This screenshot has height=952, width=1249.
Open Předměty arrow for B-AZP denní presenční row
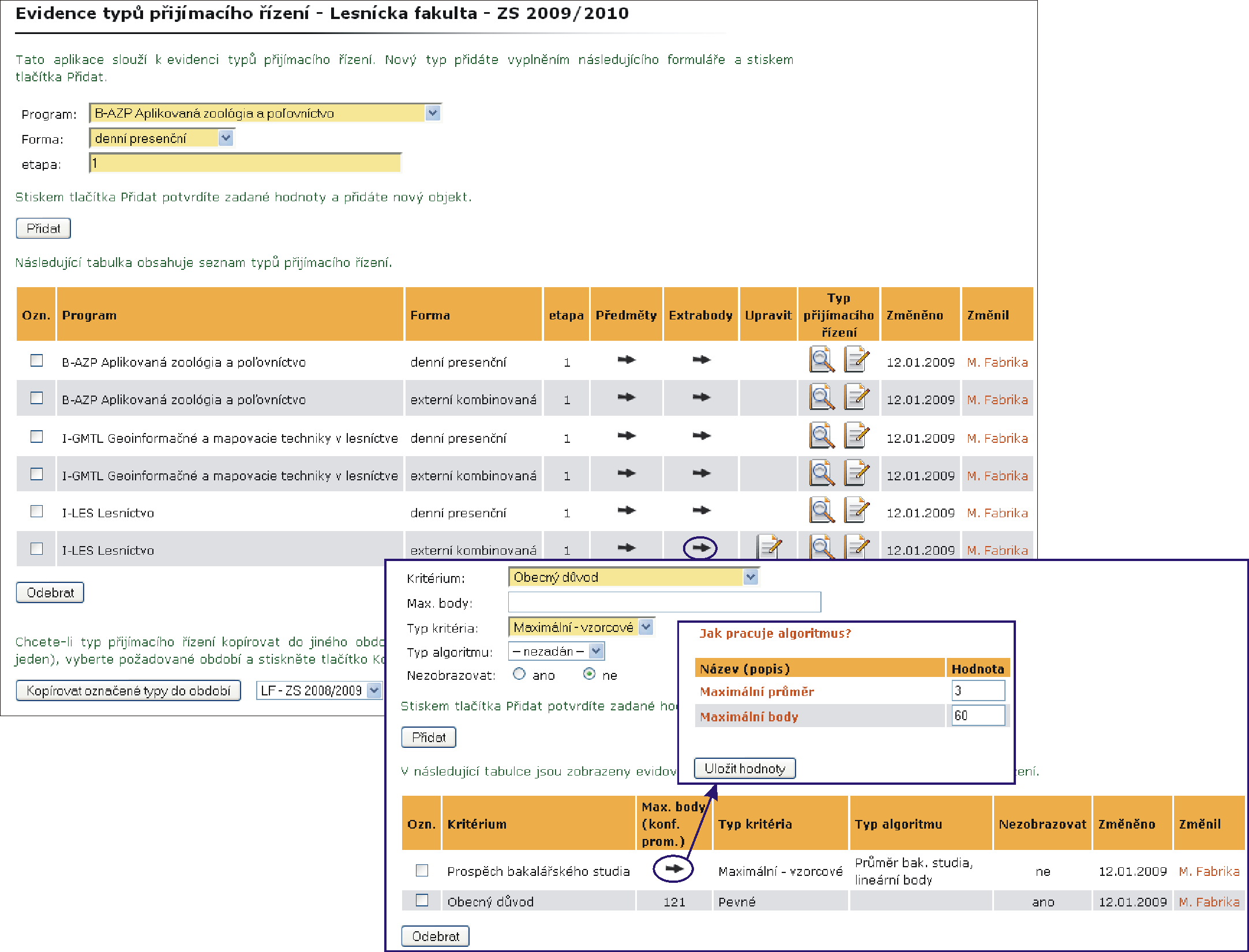[626, 360]
